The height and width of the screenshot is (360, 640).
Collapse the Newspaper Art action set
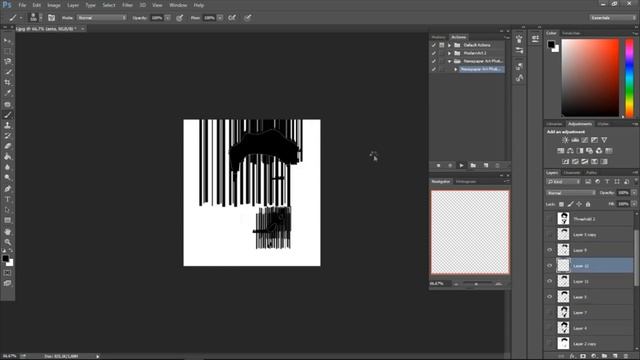click(449, 61)
